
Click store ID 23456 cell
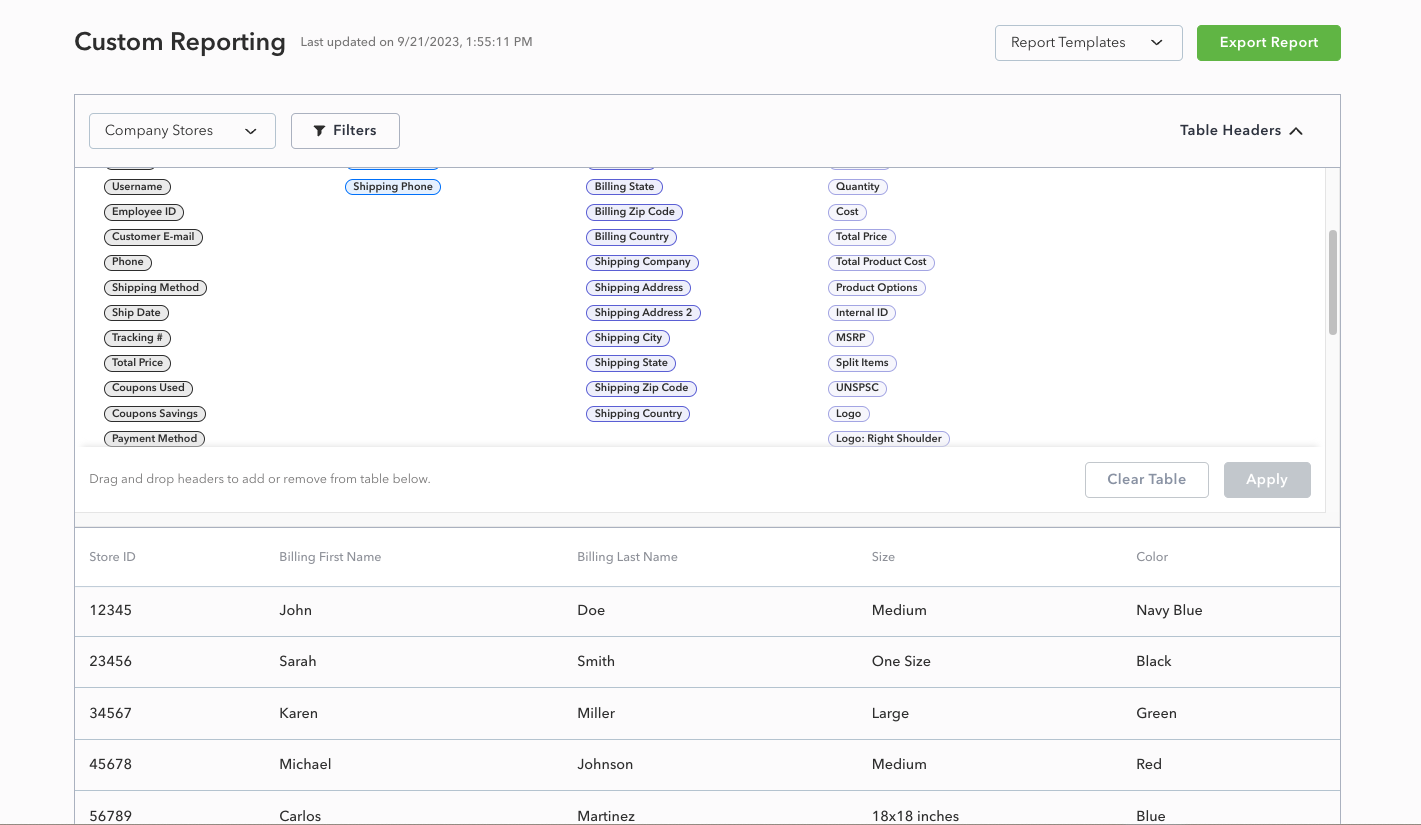point(110,662)
